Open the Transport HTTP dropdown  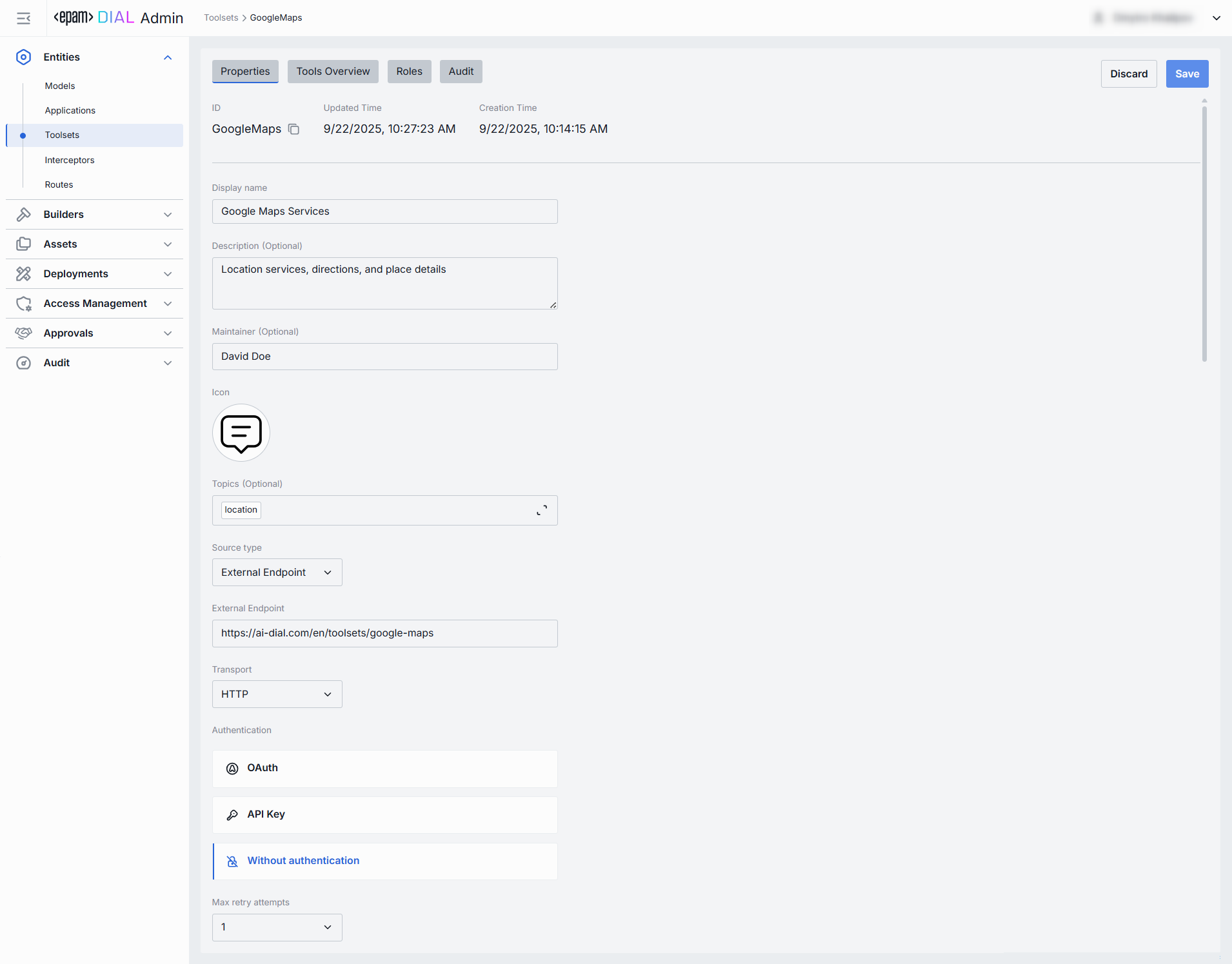click(x=277, y=694)
